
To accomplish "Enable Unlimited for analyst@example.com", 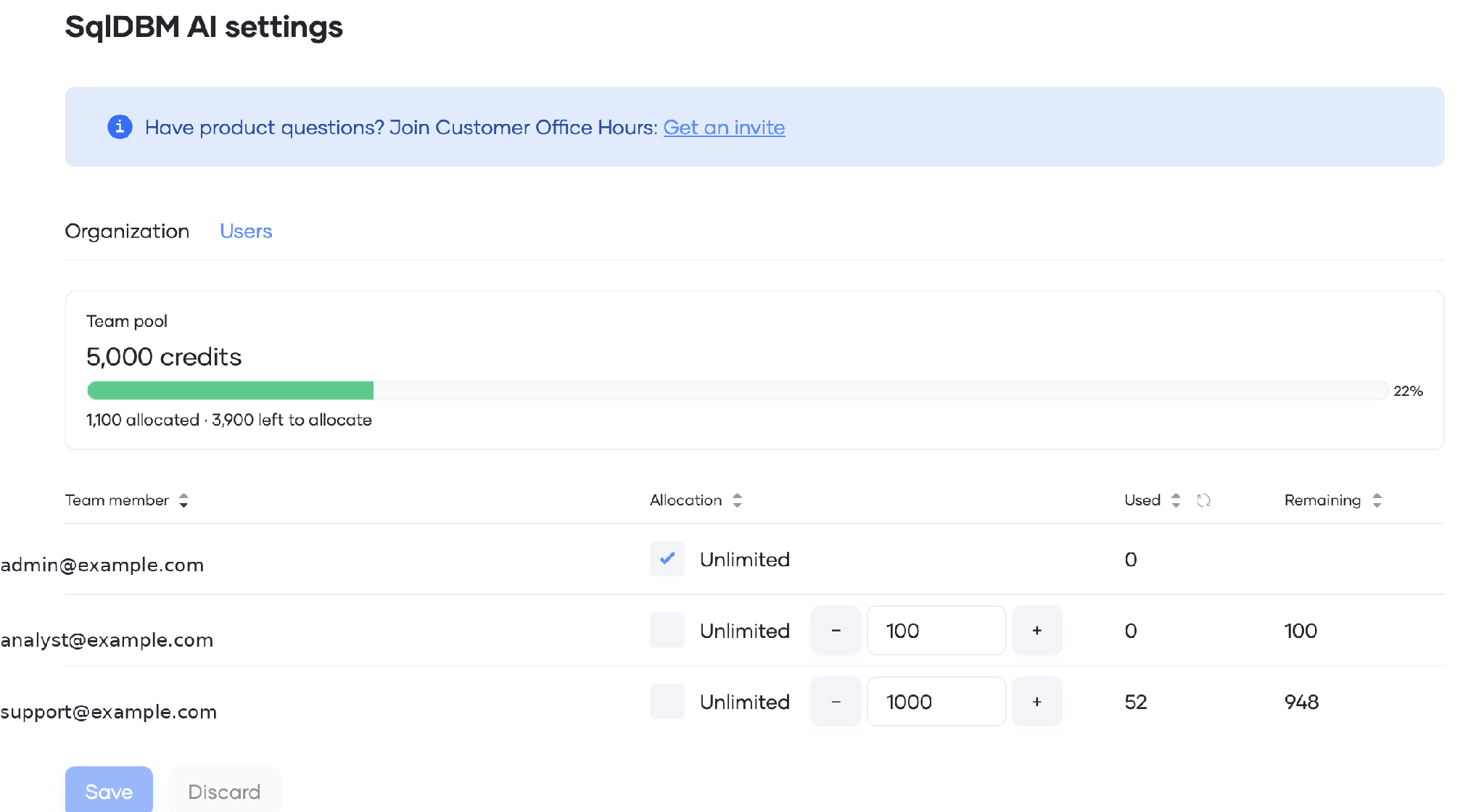I will (x=667, y=630).
